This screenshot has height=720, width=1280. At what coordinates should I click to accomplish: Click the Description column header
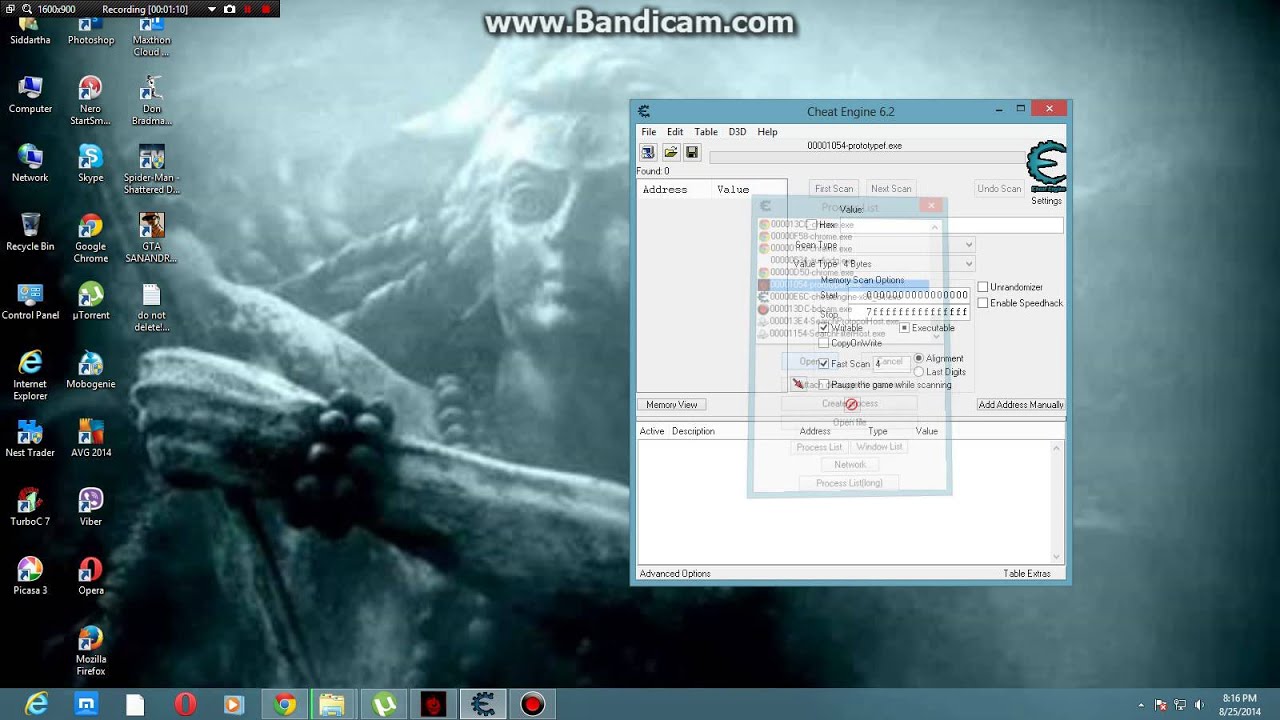(693, 431)
